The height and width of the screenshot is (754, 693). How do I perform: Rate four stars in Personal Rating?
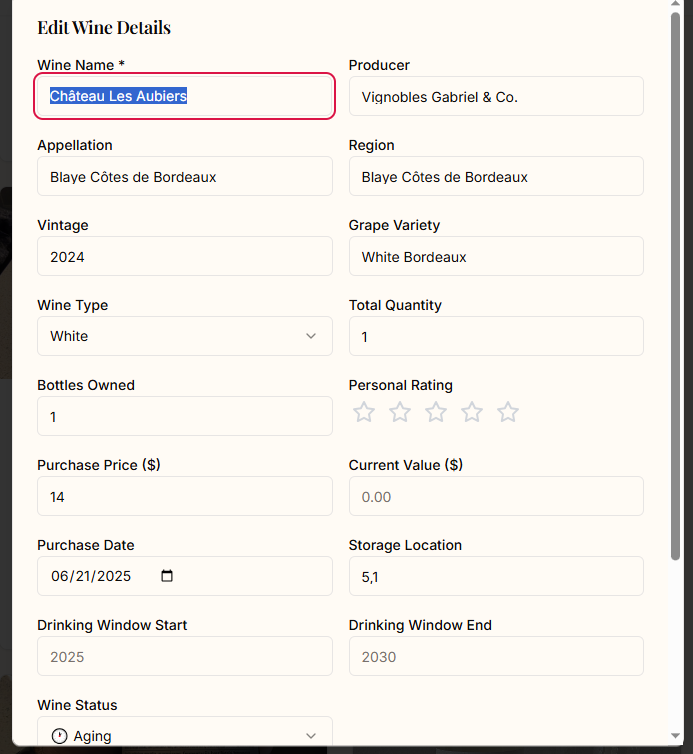[472, 412]
